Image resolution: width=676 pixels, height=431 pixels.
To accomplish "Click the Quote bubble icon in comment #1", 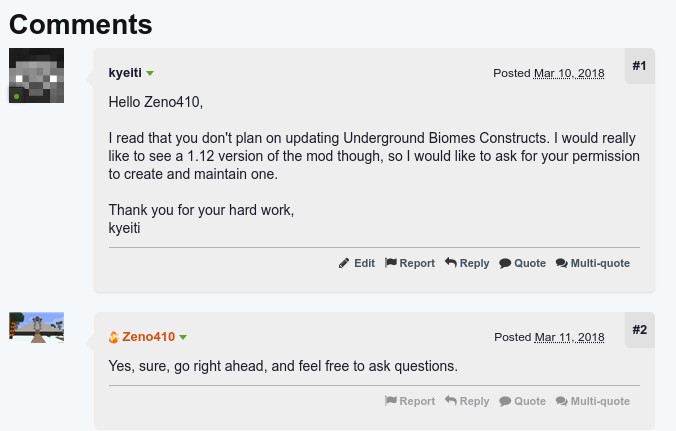I will [505, 263].
